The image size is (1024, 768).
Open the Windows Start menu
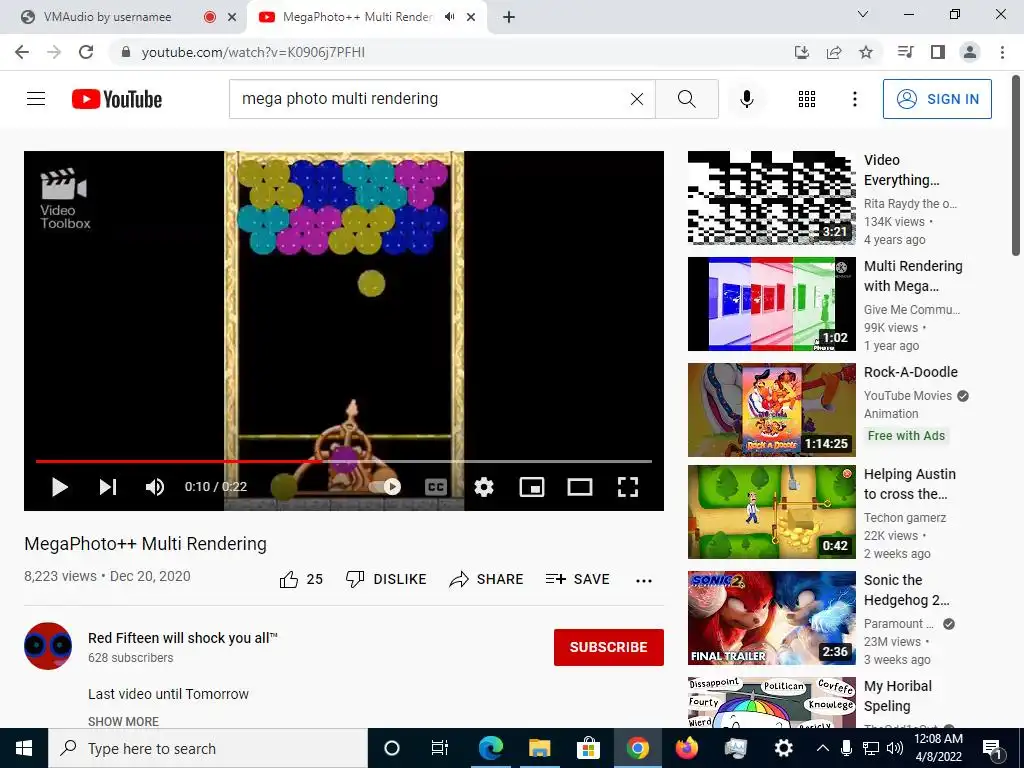pyautogui.click(x=24, y=748)
